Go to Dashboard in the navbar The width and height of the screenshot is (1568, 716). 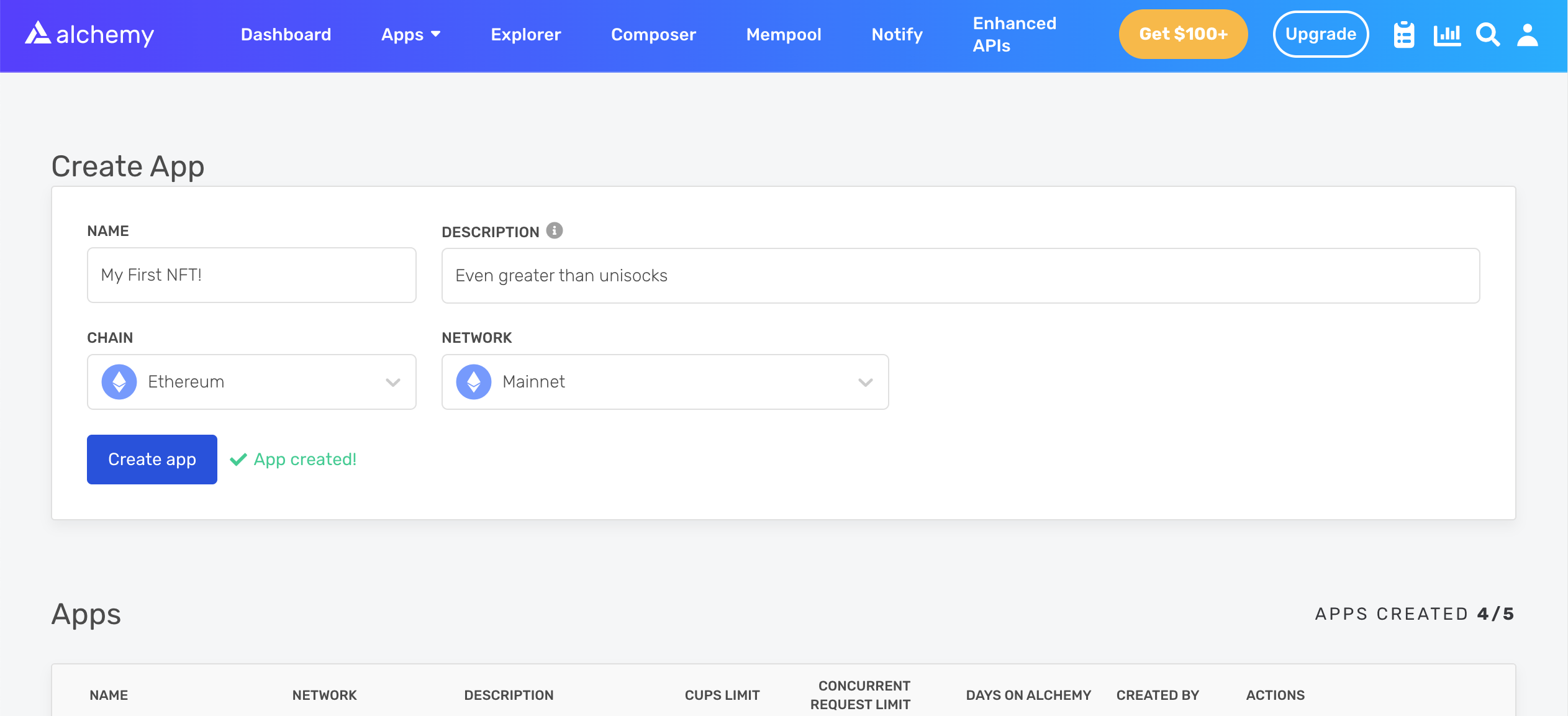coord(286,34)
